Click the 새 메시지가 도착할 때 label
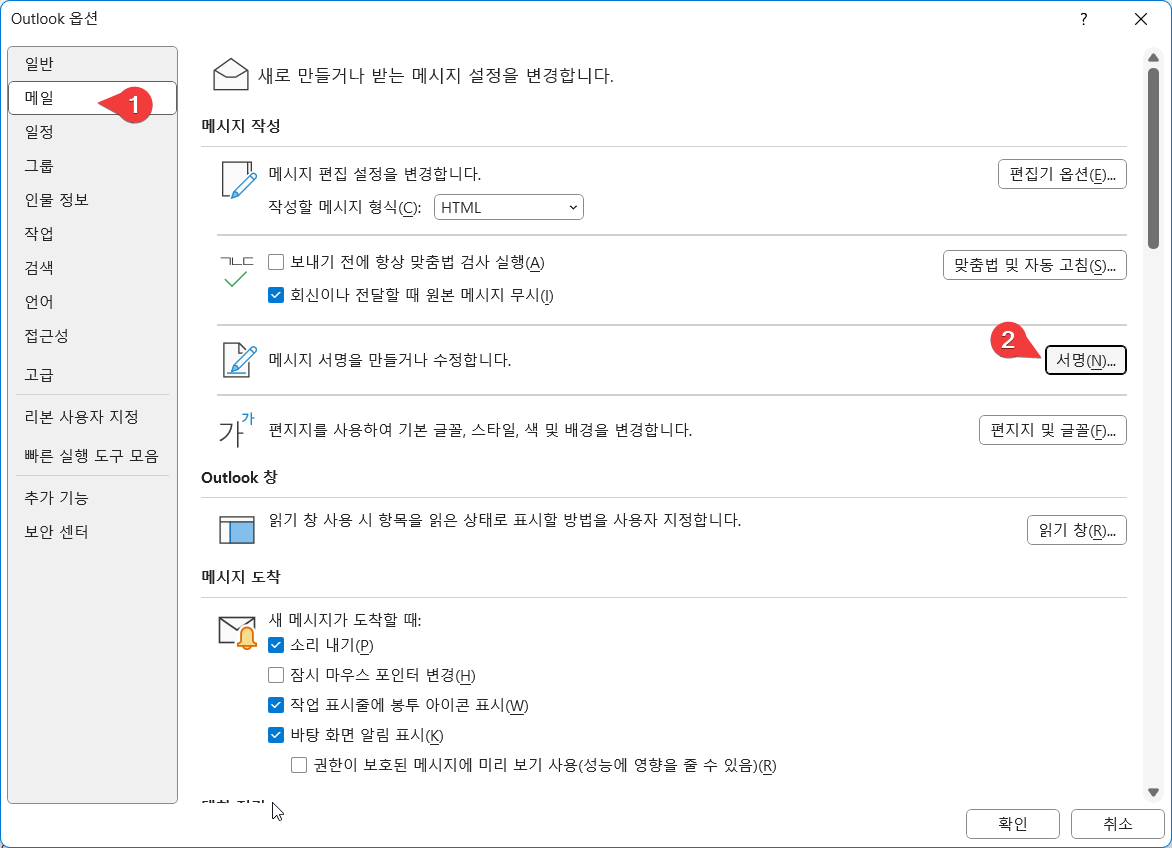 point(345,620)
